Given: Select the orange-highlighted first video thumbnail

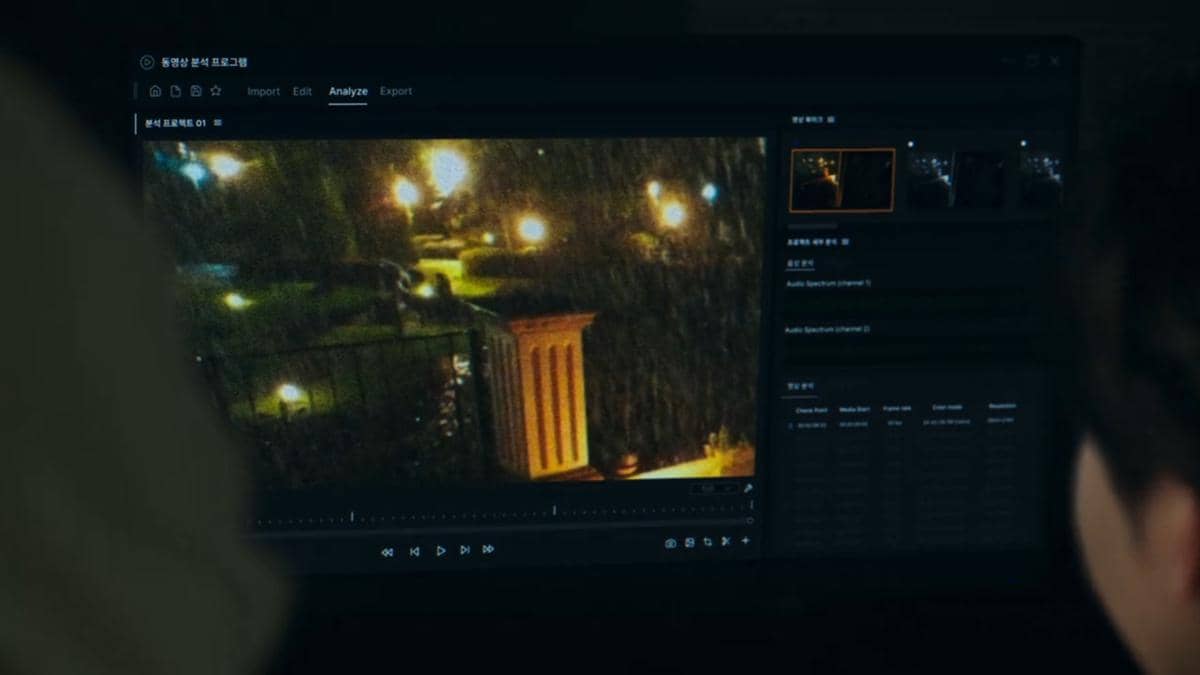Looking at the screenshot, I should tap(842, 180).
